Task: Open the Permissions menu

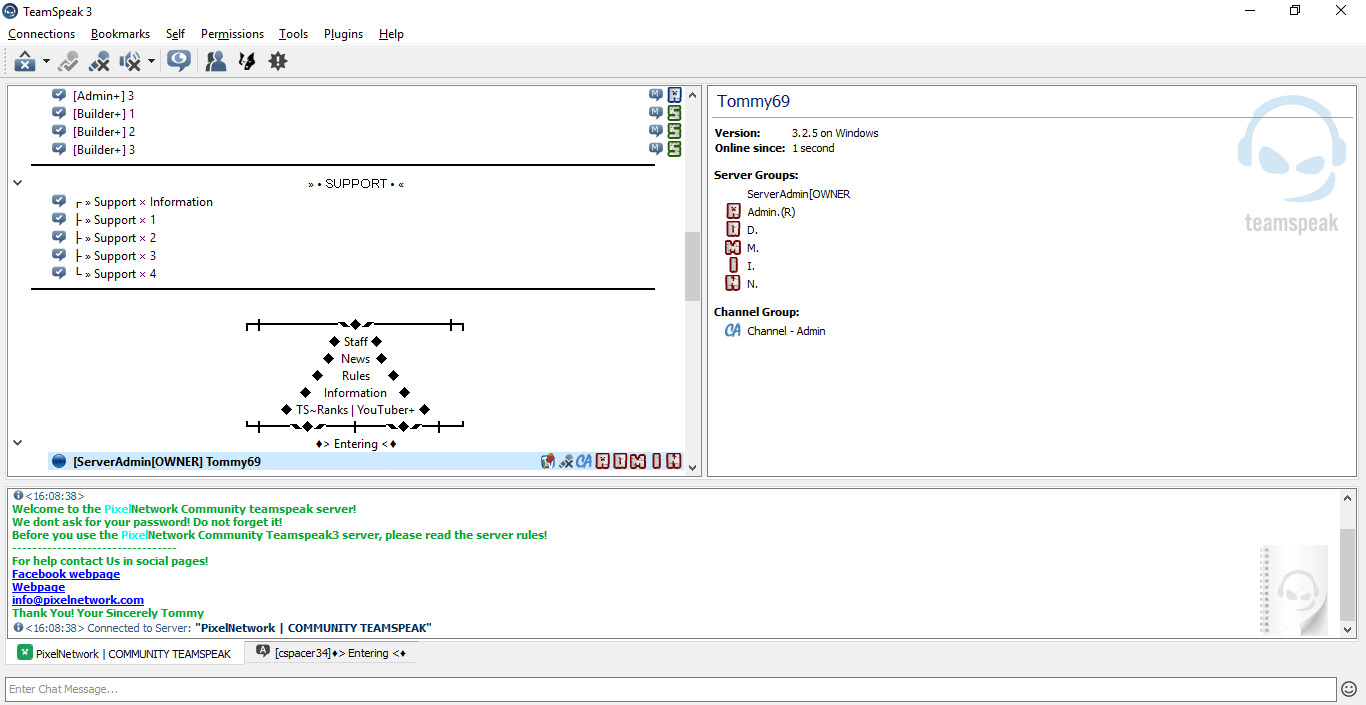Action: click(x=232, y=34)
